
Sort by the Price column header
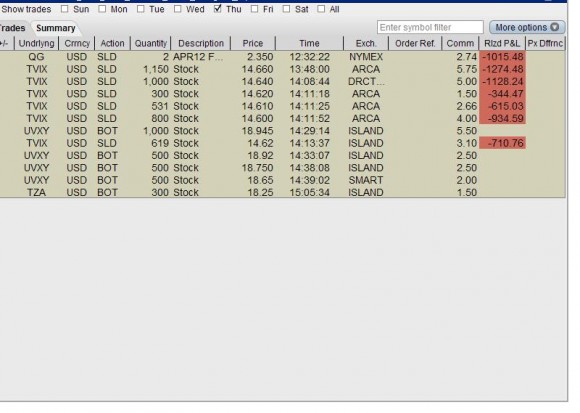click(x=253, y=43)
